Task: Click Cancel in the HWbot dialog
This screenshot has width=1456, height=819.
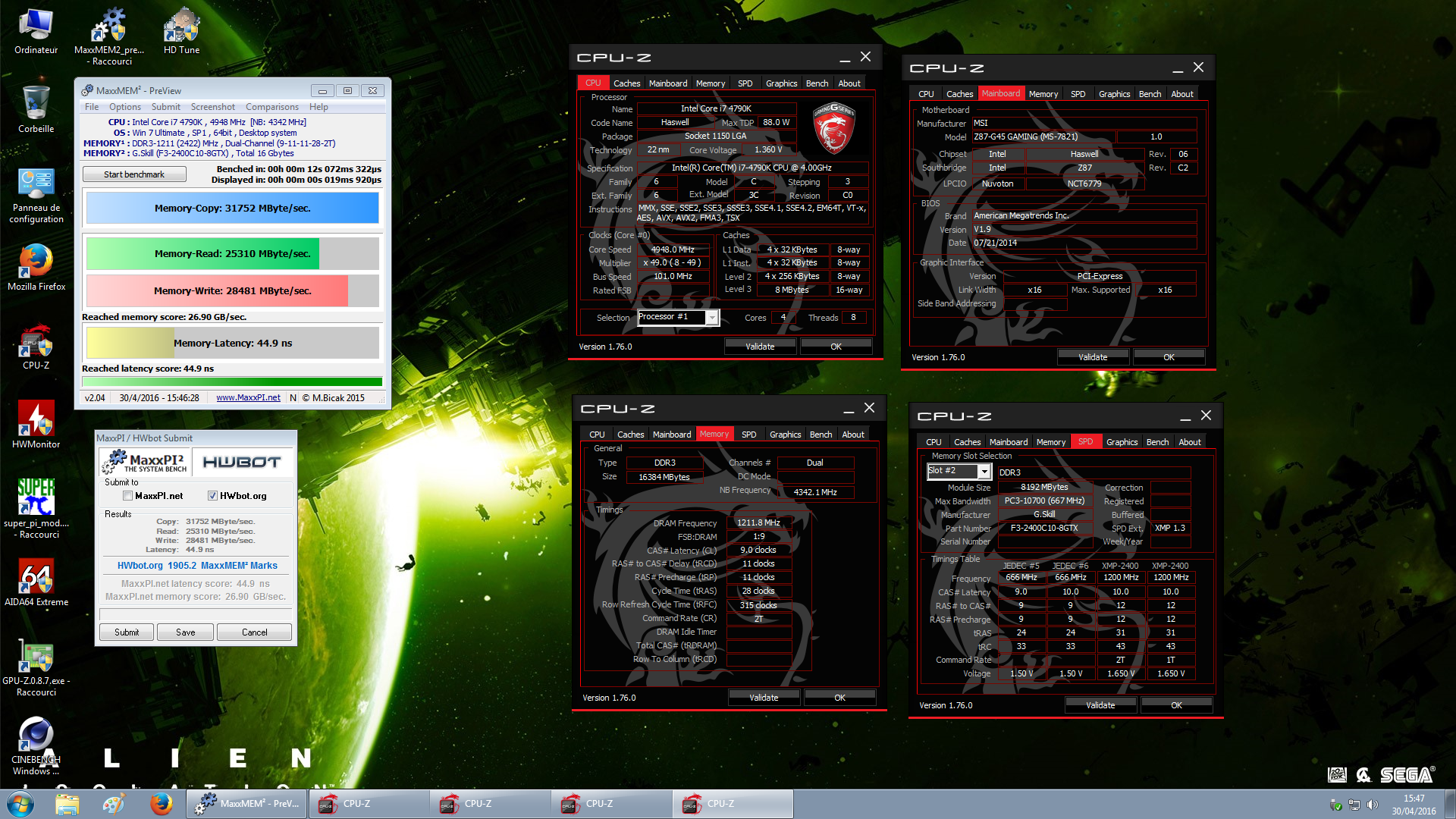Action: (254, 632)
